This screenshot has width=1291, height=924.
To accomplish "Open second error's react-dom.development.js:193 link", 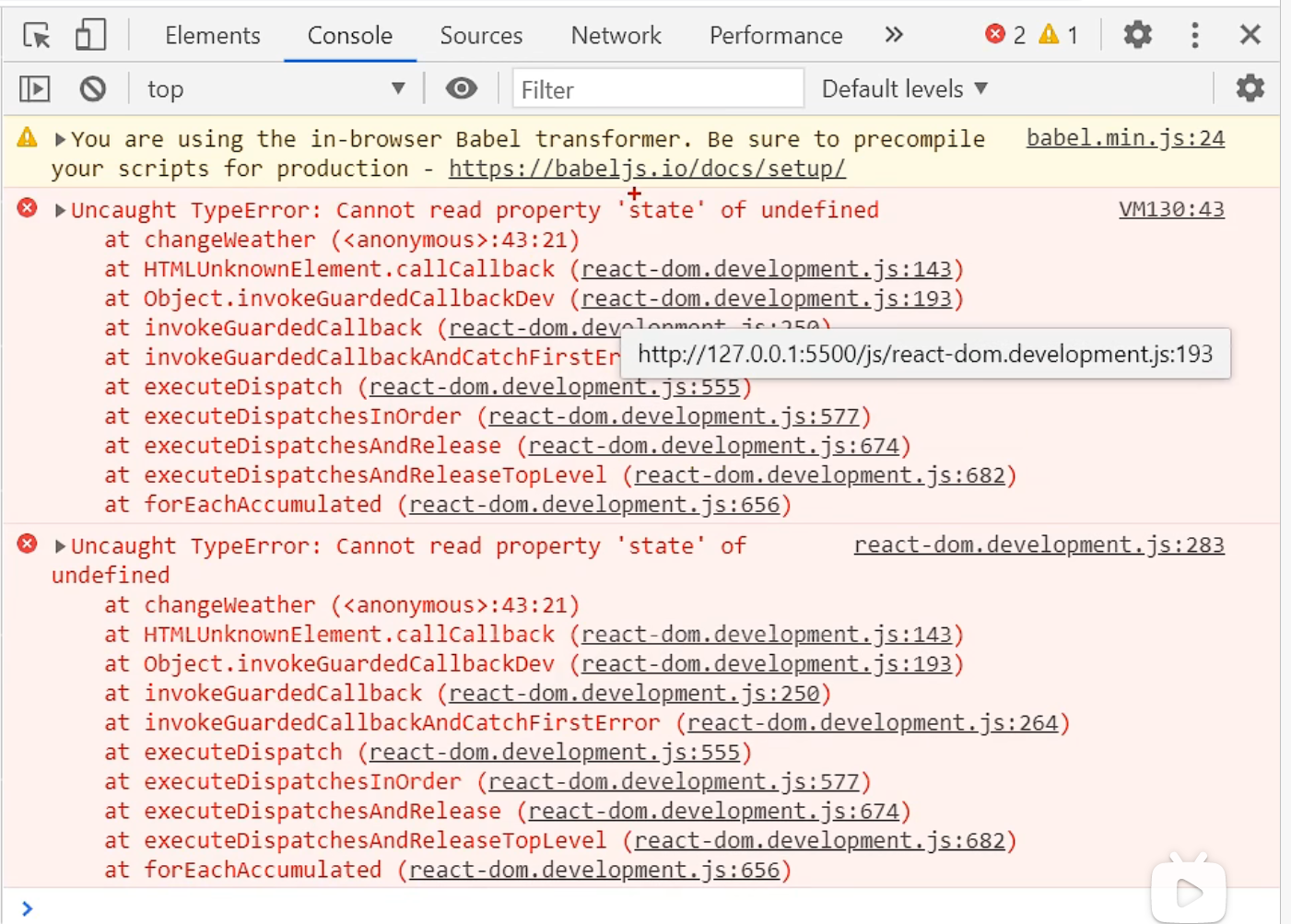I will [x=766, y=664].
